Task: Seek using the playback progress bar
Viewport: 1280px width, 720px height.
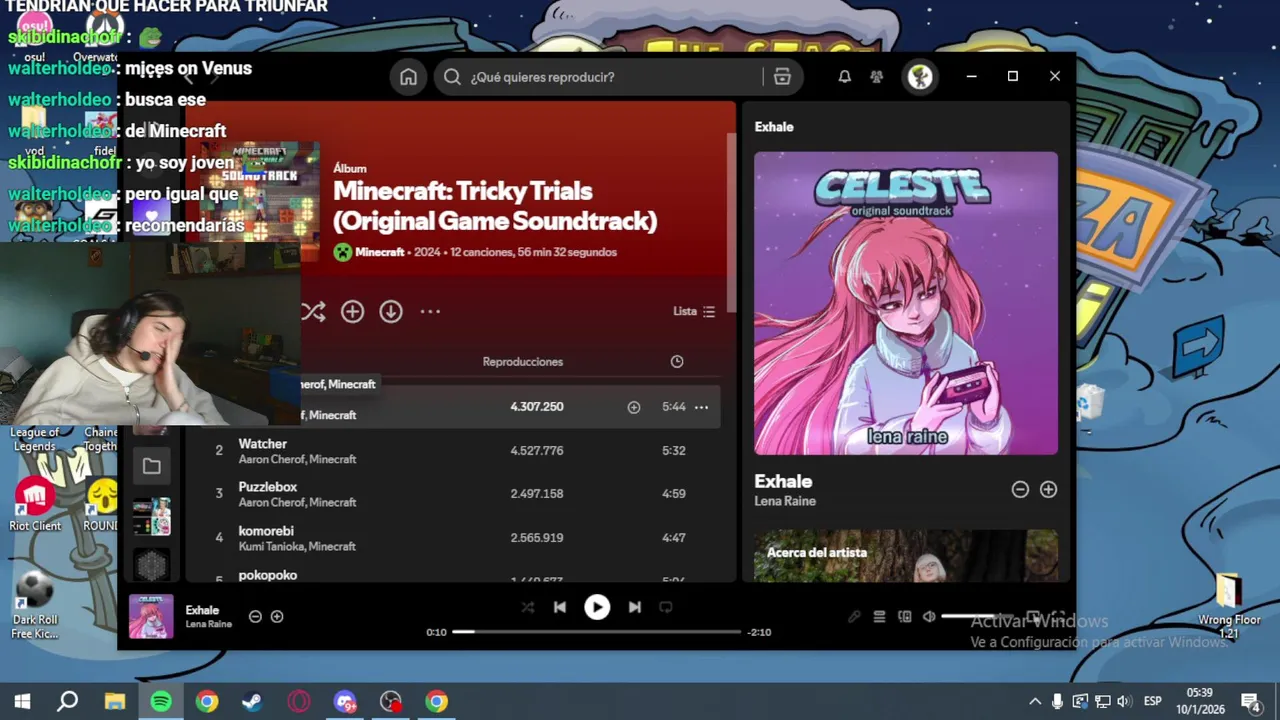Action: click(597, 632)
